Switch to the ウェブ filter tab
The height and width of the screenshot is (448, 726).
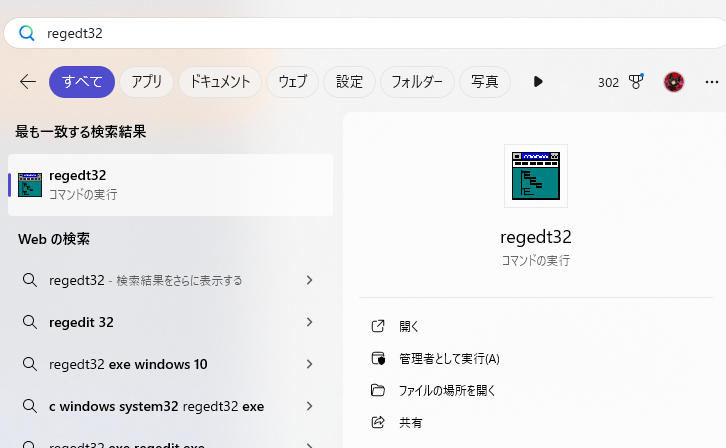293,82
